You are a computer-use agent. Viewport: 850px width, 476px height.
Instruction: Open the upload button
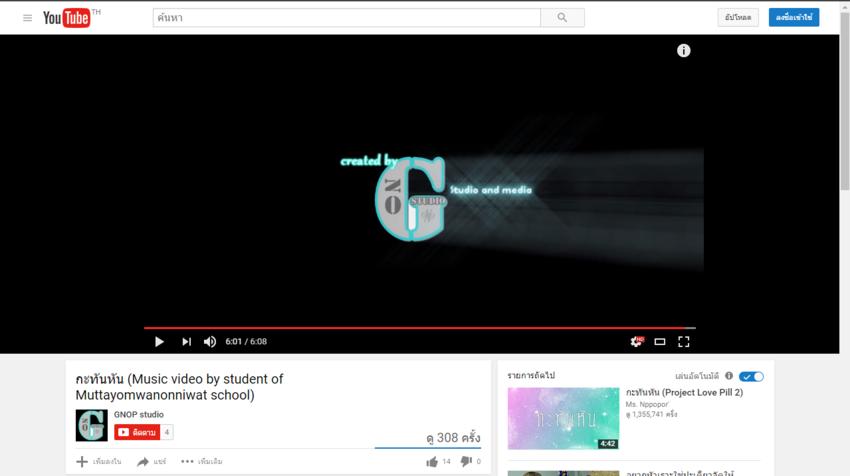(738, 17)
